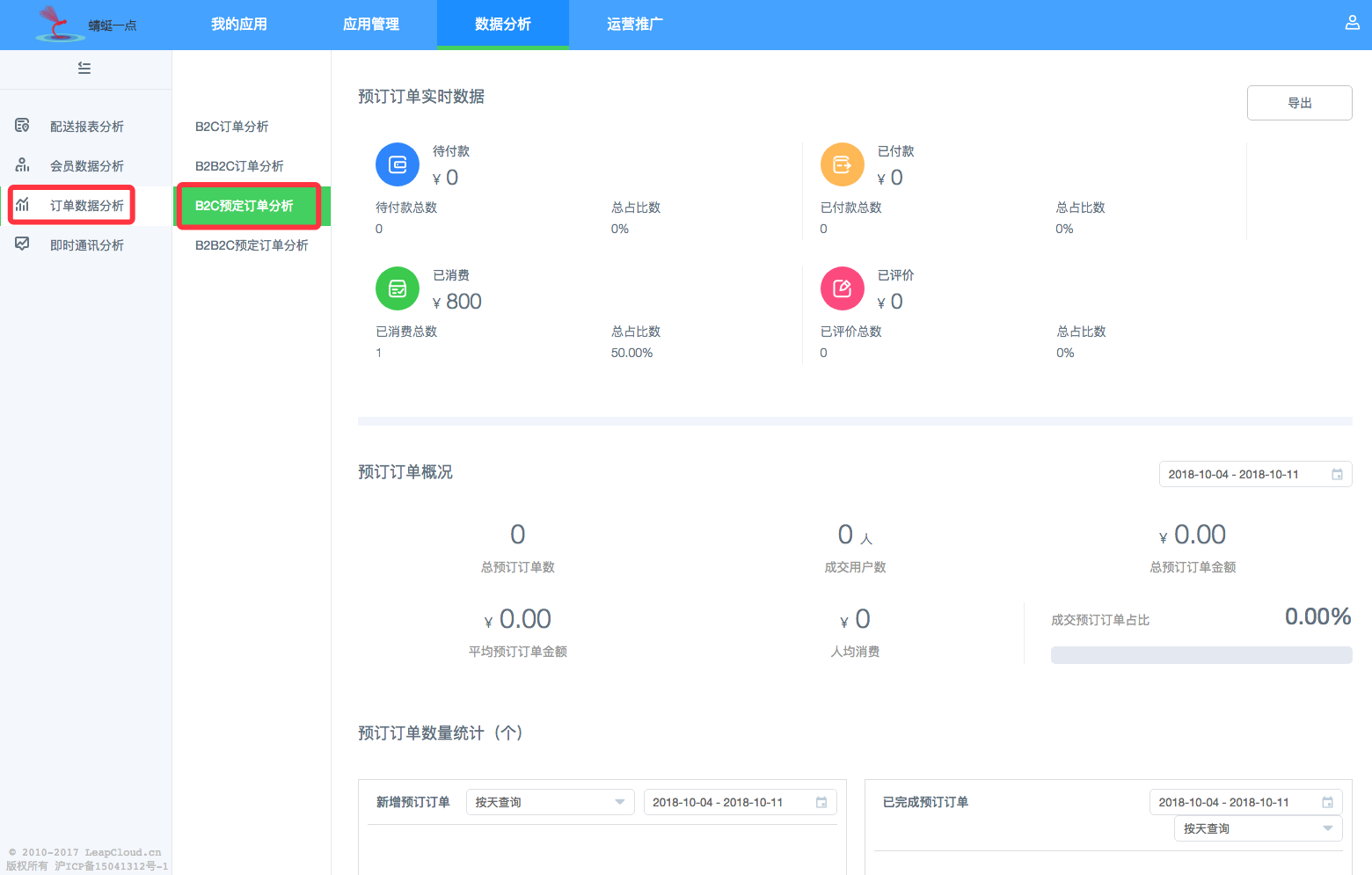Open B2C订单分析 submenu item

[252, 127]
